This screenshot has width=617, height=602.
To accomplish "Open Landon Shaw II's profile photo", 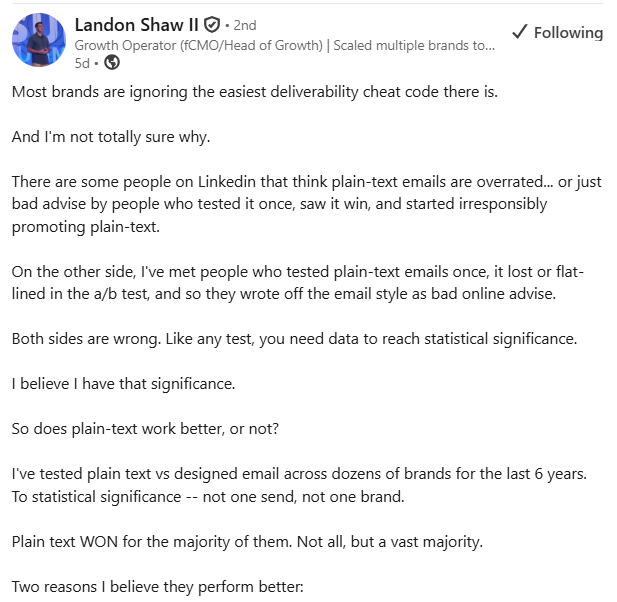I will click(x=39, y=40).
